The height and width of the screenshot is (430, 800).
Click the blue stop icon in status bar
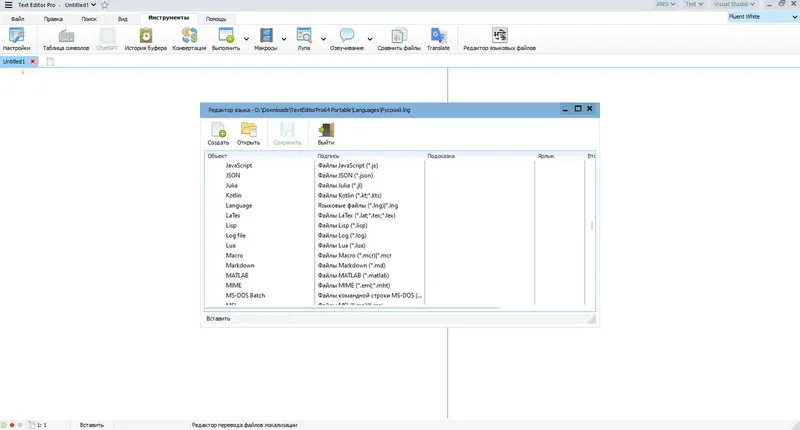[20, 425]
